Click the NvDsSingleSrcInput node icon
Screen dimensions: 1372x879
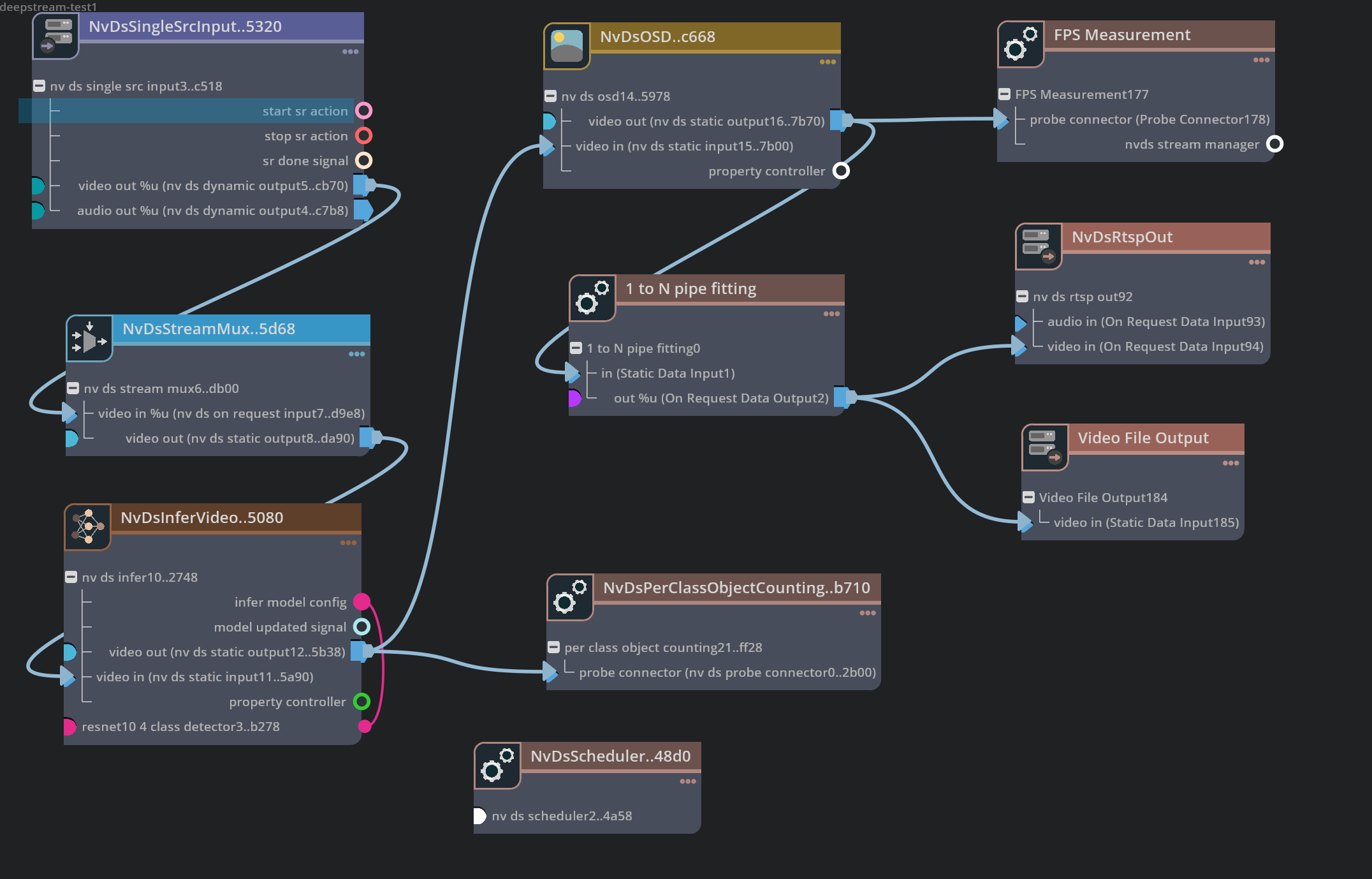(56, 35)
